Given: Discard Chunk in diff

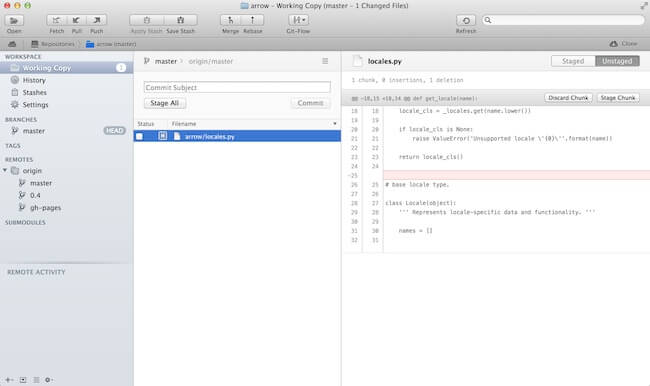Looking at the screenshot, I should tap(568, 98).
